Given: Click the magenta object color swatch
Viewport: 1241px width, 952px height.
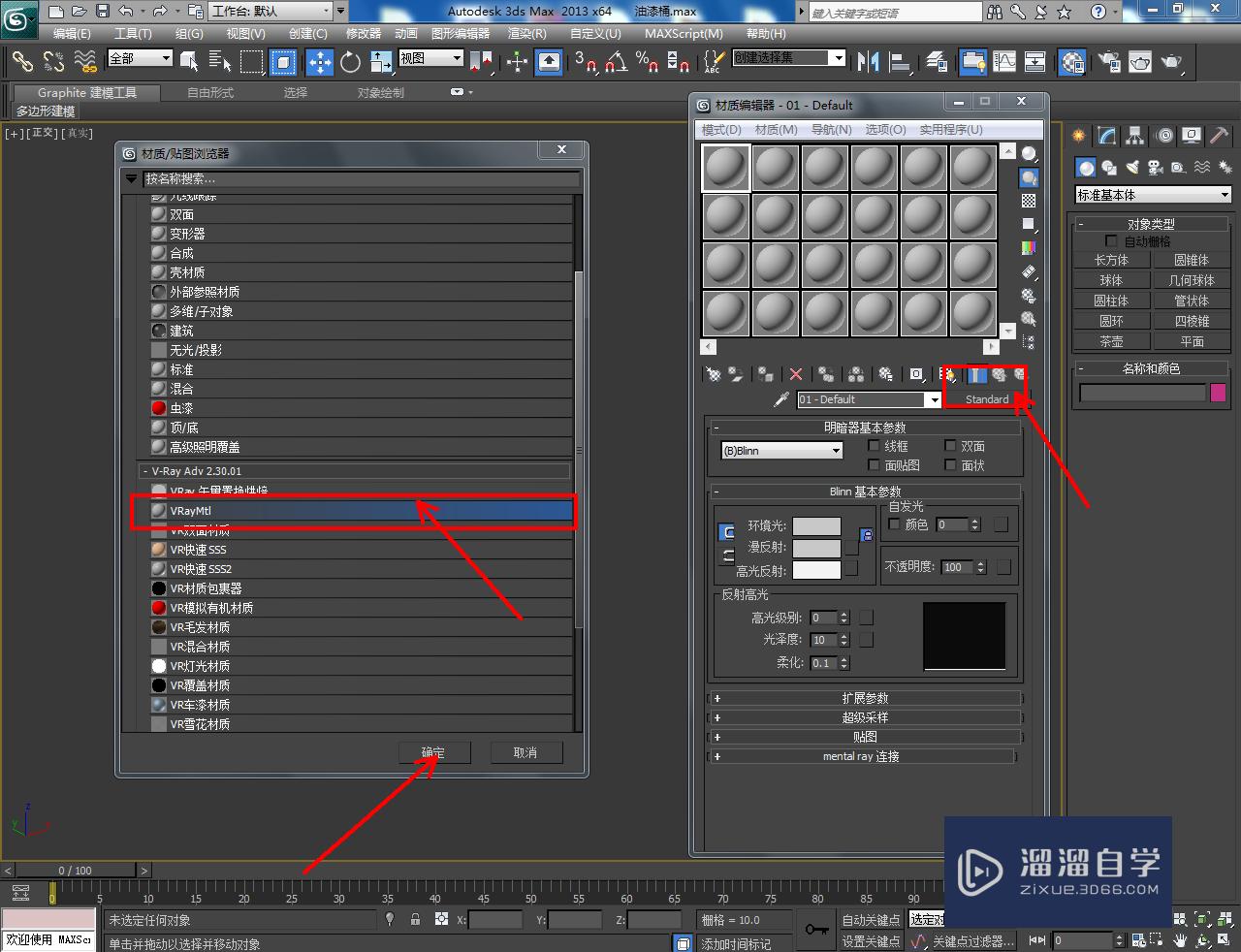Looking at the screenshot, I should [1219, 393].
